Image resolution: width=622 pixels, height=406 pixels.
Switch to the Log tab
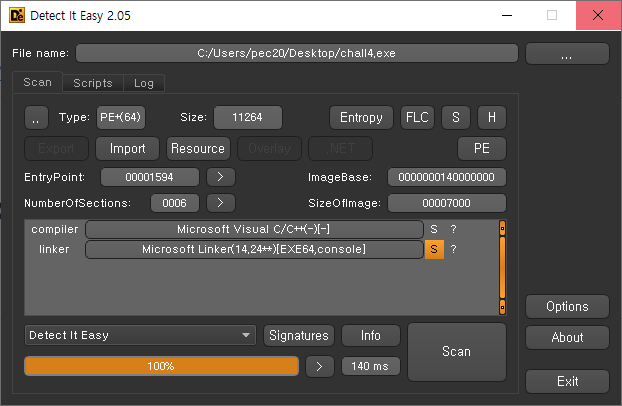[144, 83]
